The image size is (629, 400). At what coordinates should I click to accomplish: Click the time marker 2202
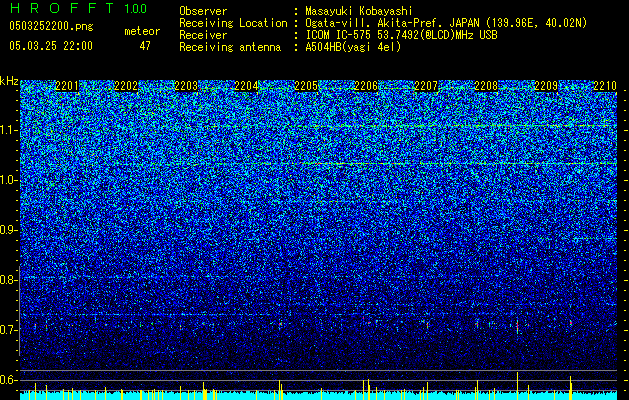tap(126, 86)
